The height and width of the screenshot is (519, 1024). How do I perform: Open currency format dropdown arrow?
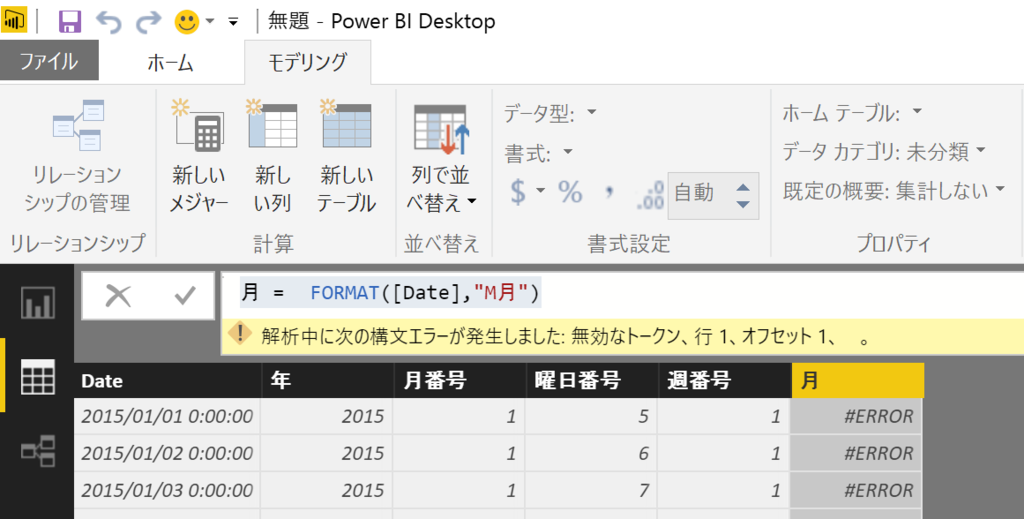click(541, 191)
